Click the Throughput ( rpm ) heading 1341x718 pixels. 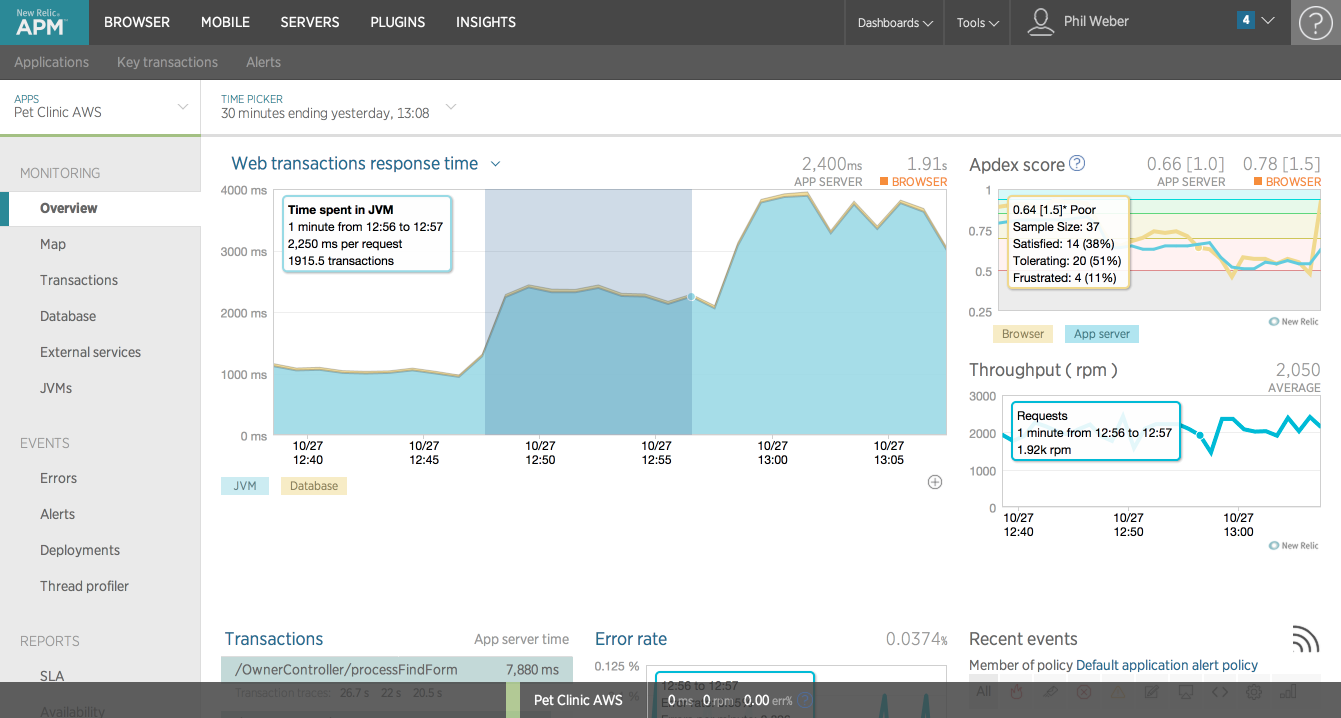[1043, 370]
